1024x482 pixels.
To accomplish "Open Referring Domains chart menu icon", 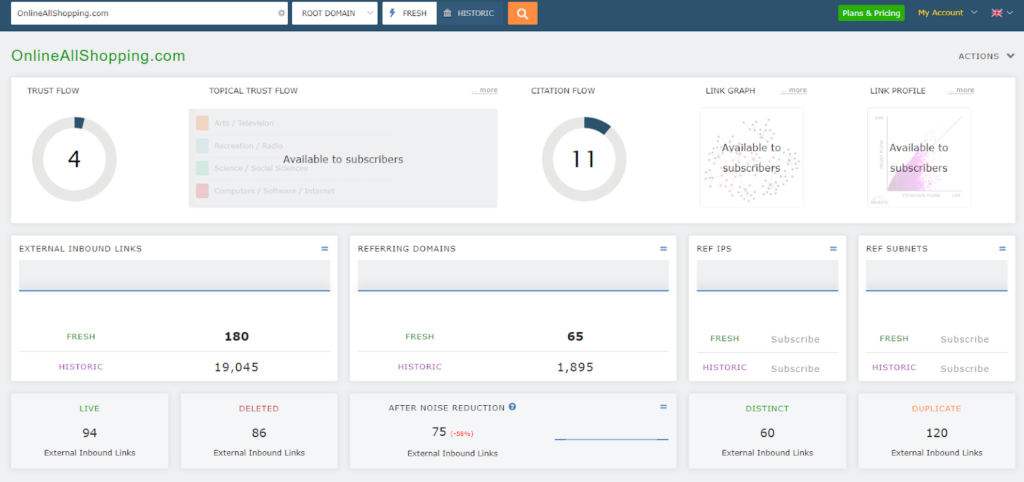I will [663, 248].
